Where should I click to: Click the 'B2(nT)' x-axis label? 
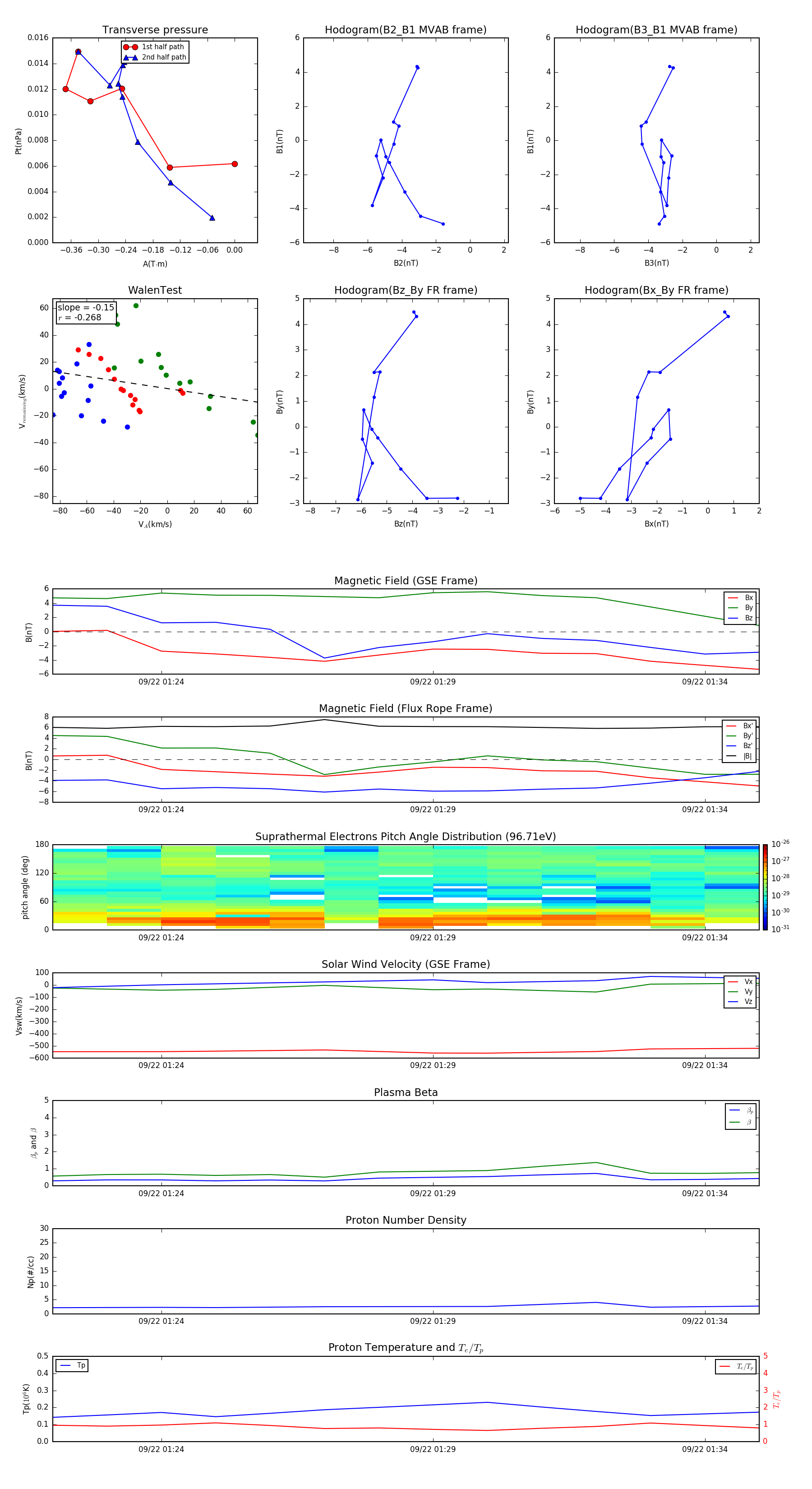tap(406, 263)
